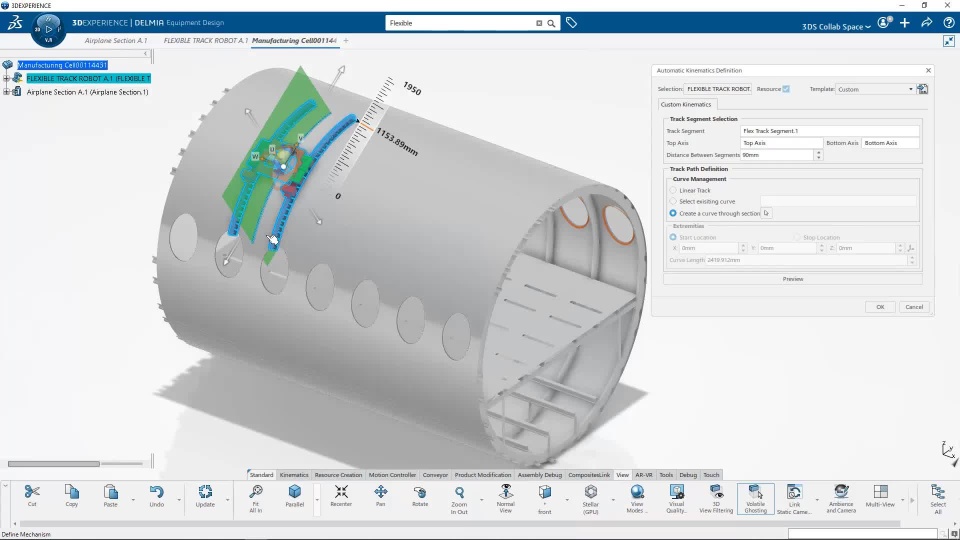Click the Preview button
This screenshot has height=540, width=960.
pos(793,279)
